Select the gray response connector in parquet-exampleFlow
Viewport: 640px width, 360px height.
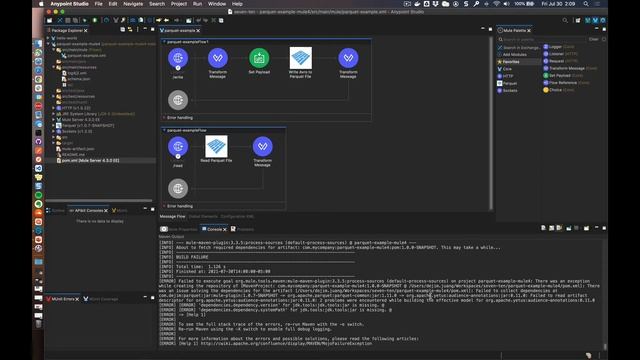178,188
